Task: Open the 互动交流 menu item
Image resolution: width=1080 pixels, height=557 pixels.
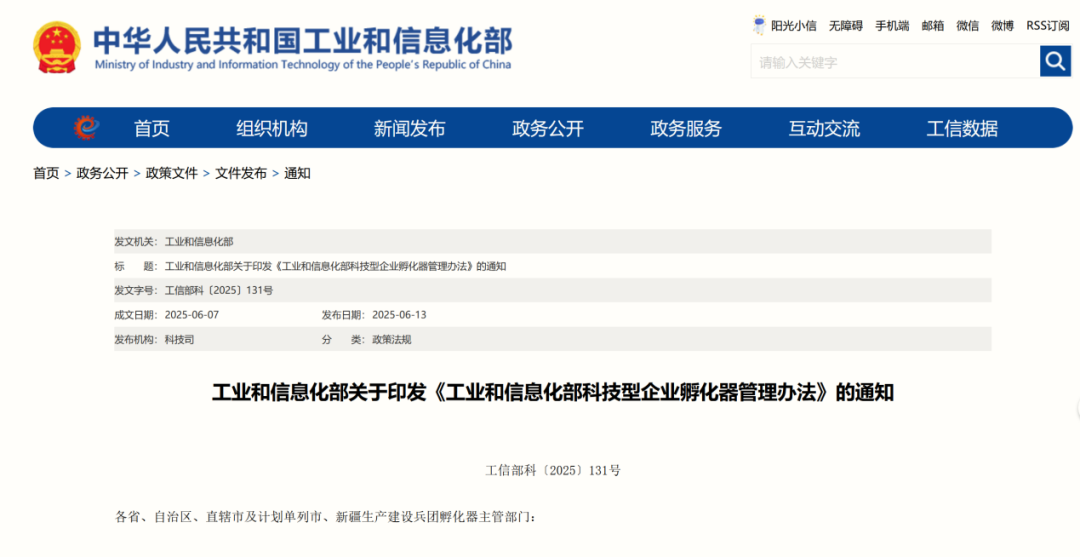Action: 824,128
